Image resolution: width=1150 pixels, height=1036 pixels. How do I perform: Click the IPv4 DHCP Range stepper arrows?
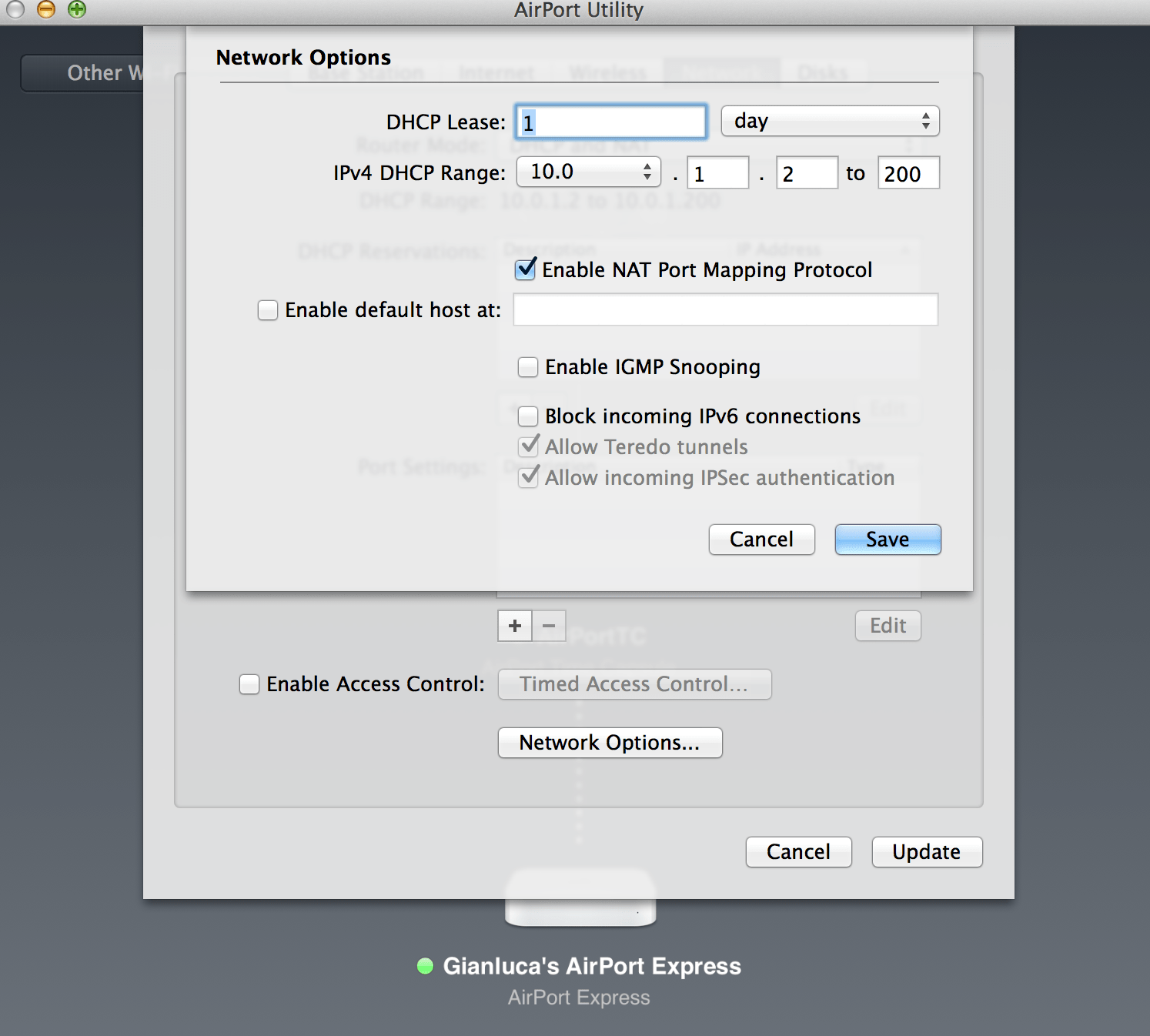coord(649,172)
